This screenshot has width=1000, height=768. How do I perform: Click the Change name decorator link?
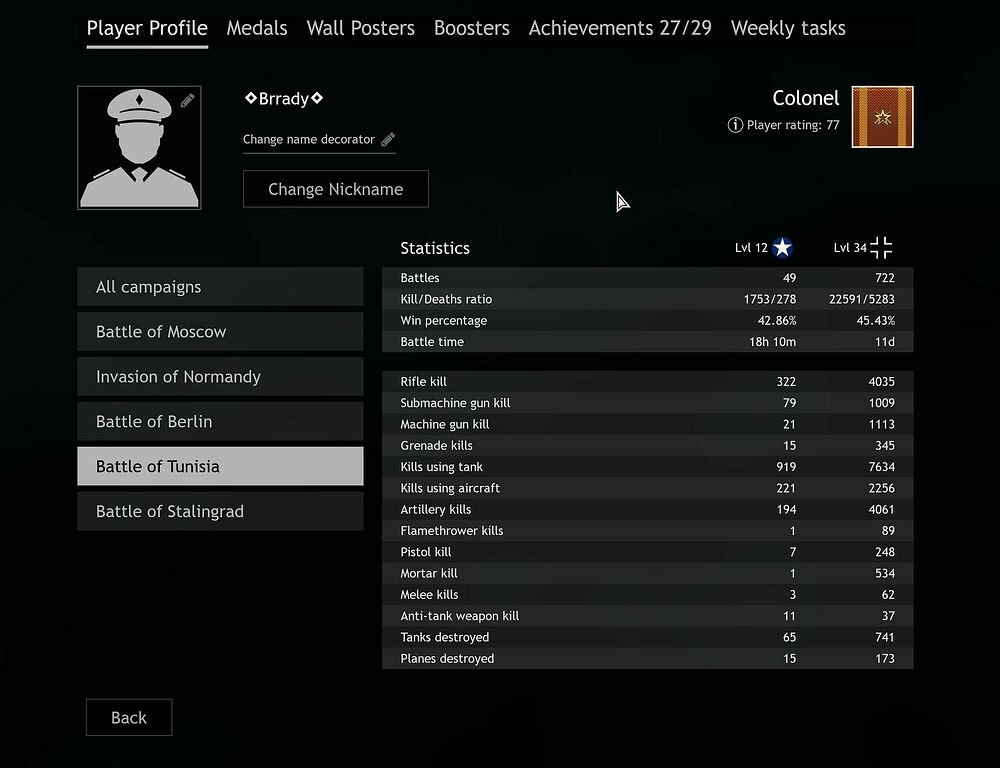point(309,139)
